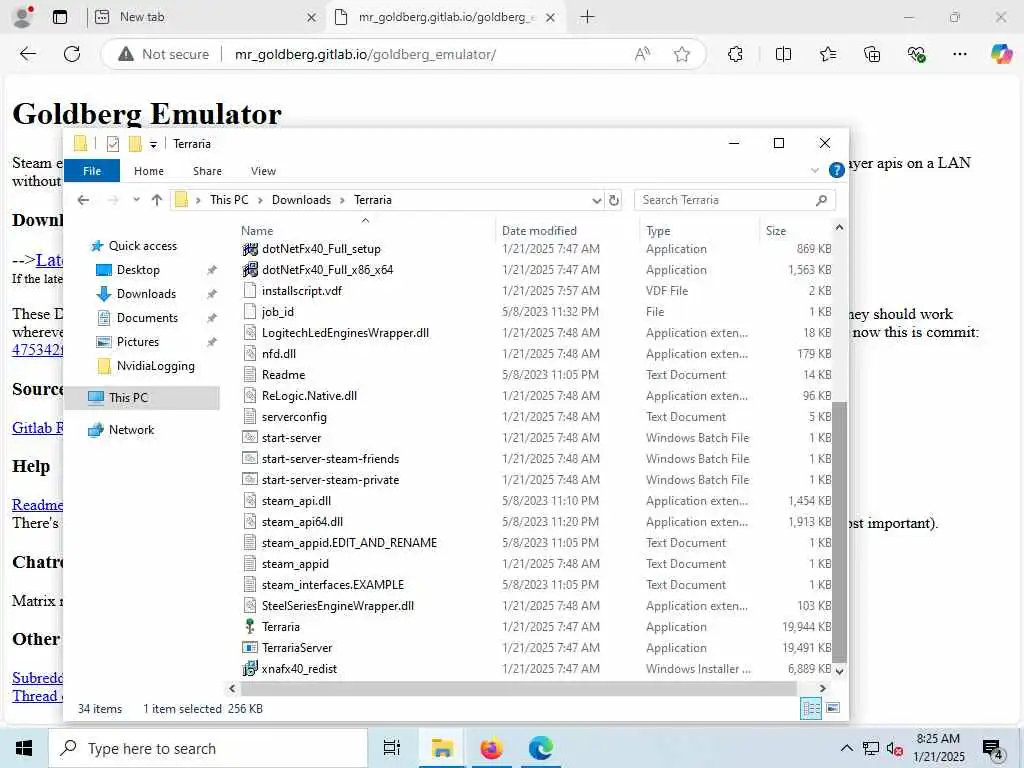Sort files by Type column

[x=658, y=231]
